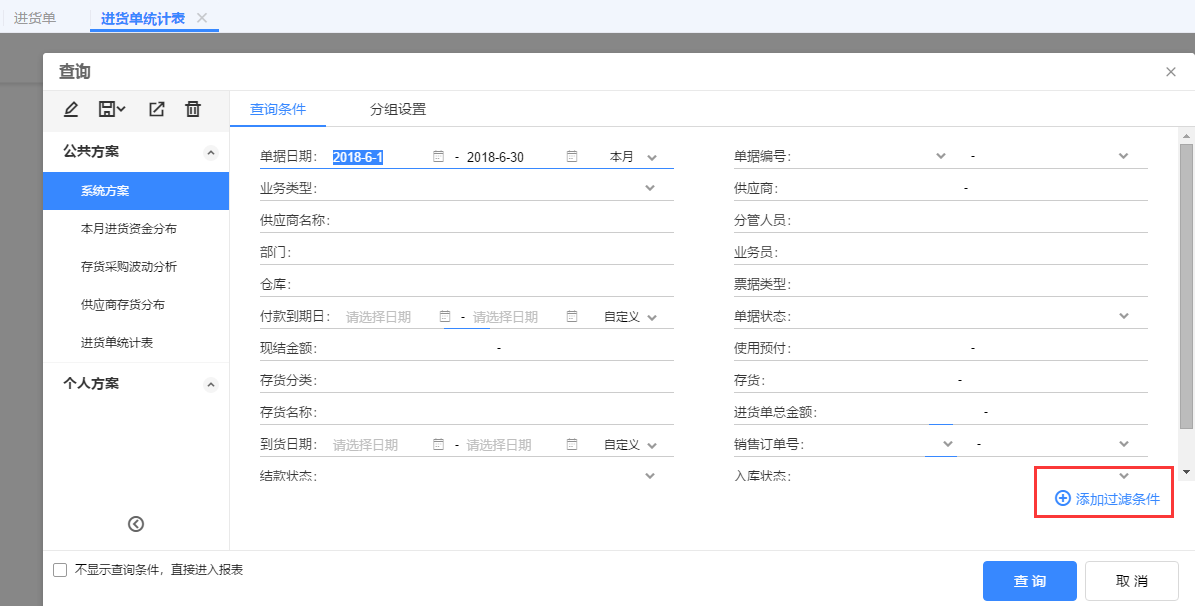Click the plus icon of 添加过滤条件

1062,499
